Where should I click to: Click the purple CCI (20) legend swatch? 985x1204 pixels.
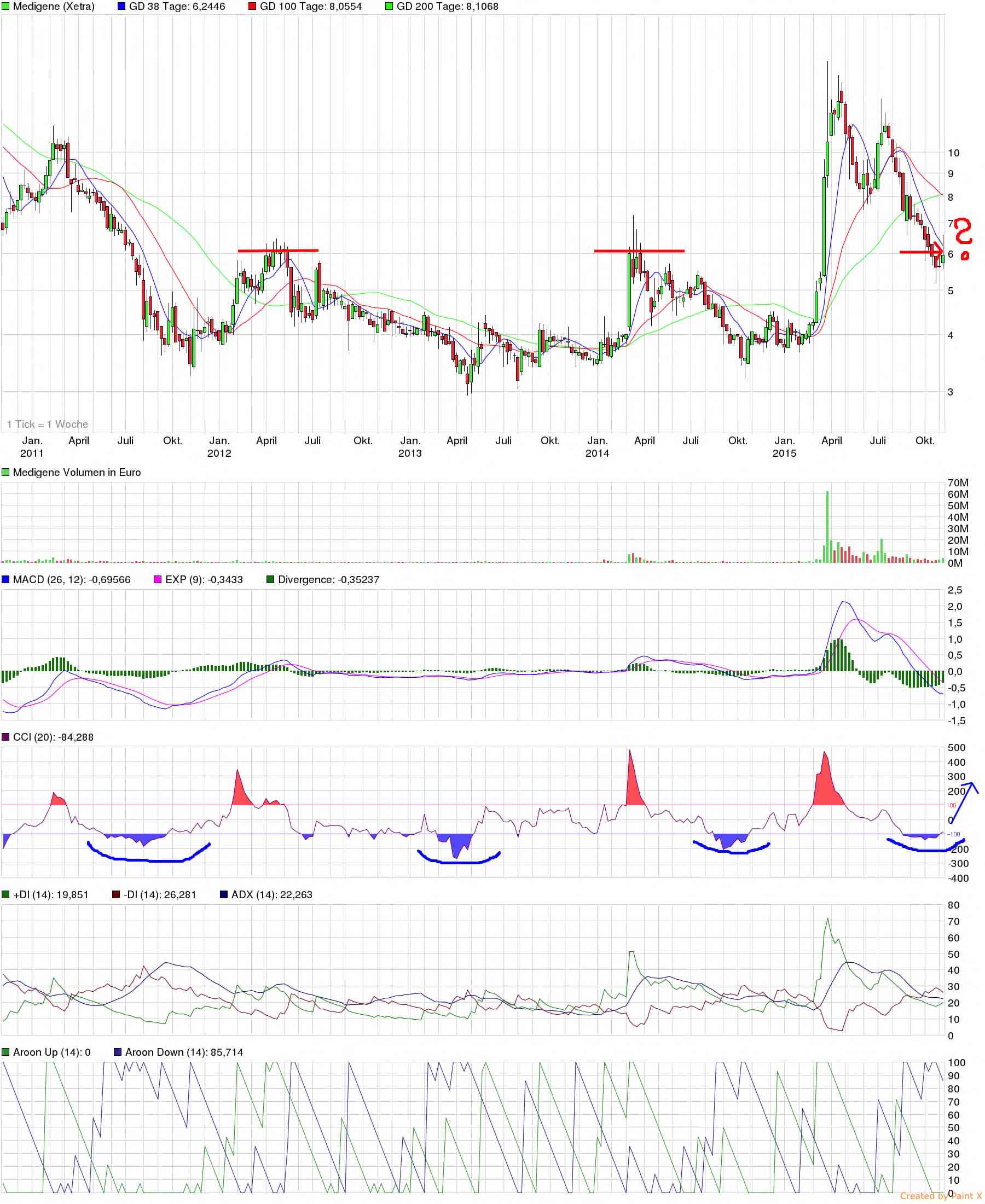(x=5, y=737)
